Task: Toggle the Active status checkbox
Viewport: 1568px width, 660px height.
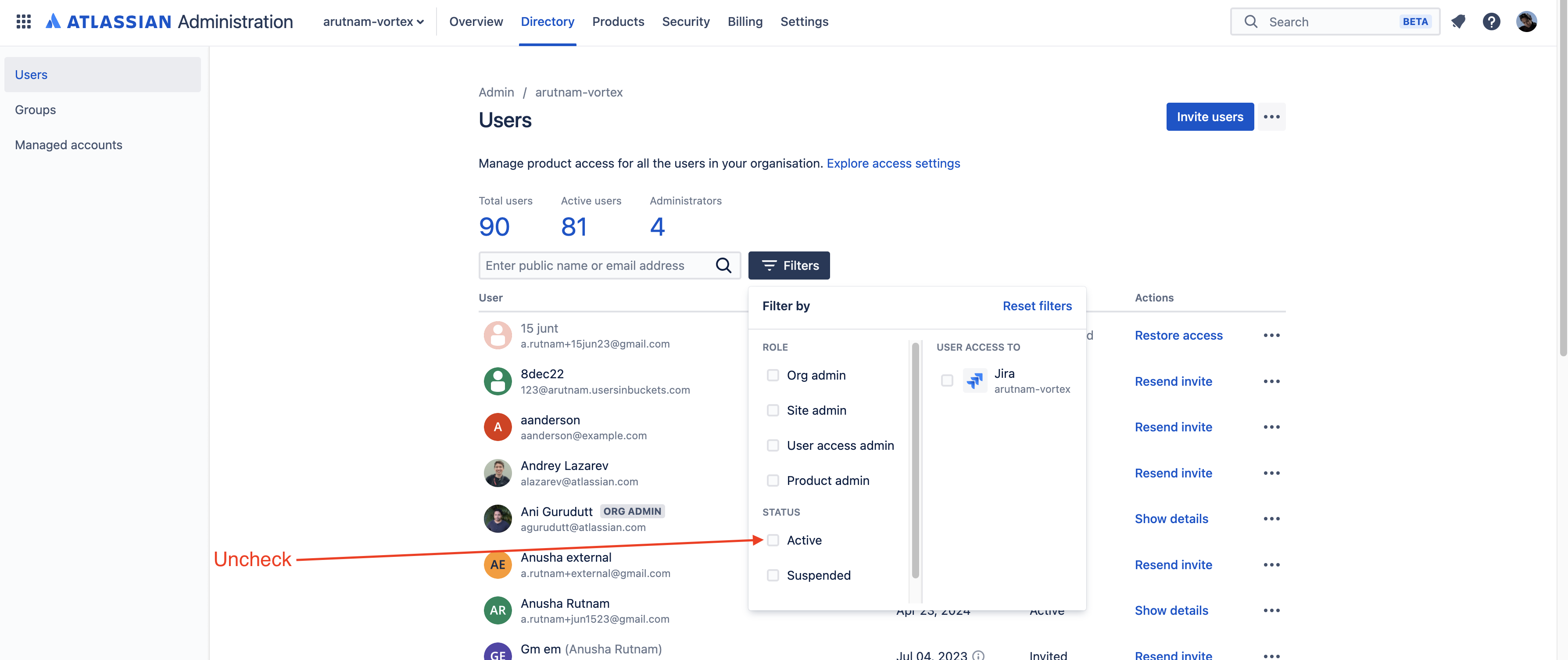Action: pos(773,540)
